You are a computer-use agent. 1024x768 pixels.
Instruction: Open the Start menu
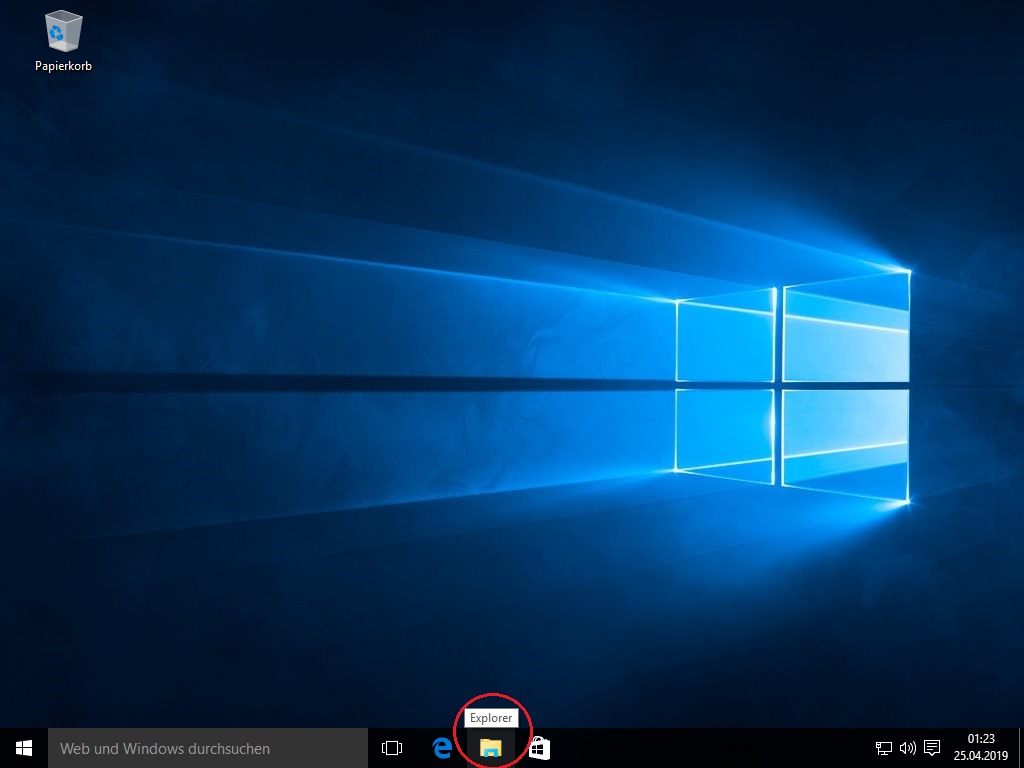point(22,747)
